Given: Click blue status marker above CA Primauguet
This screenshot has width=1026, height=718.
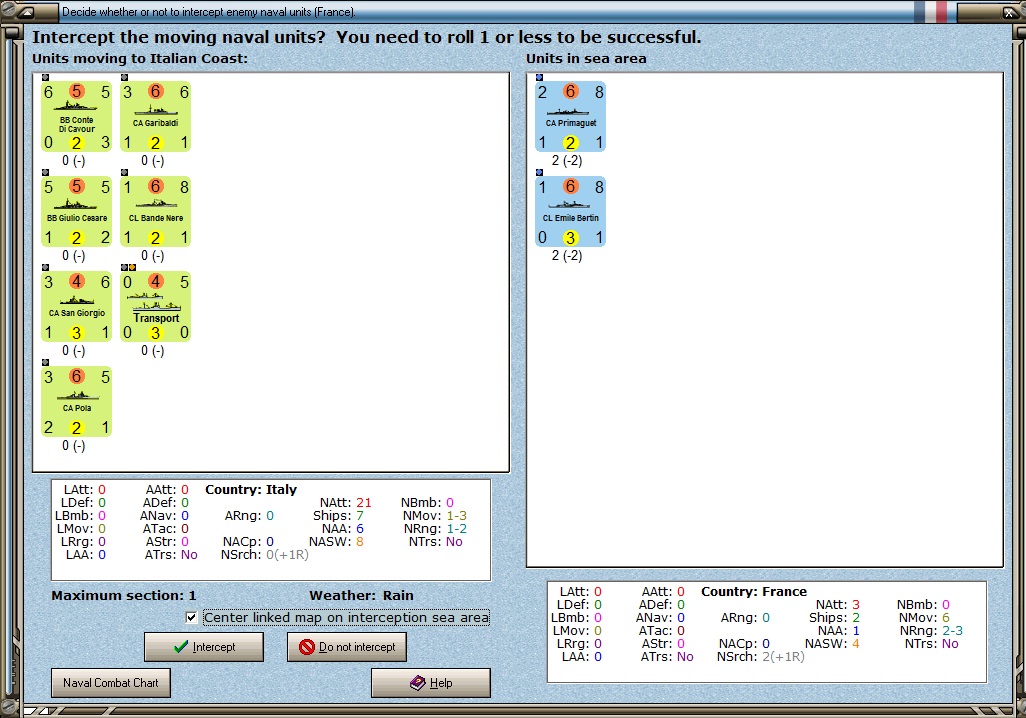Looking at the screenshot, I should tap(539, 77).
